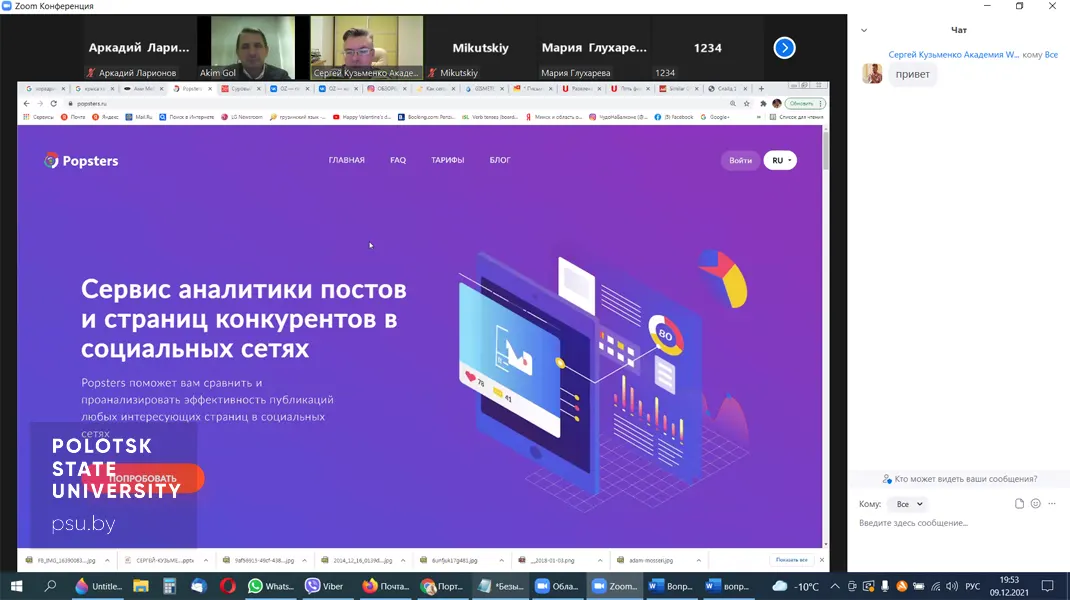Open browser extensions puzzle icon

(763, 104)
